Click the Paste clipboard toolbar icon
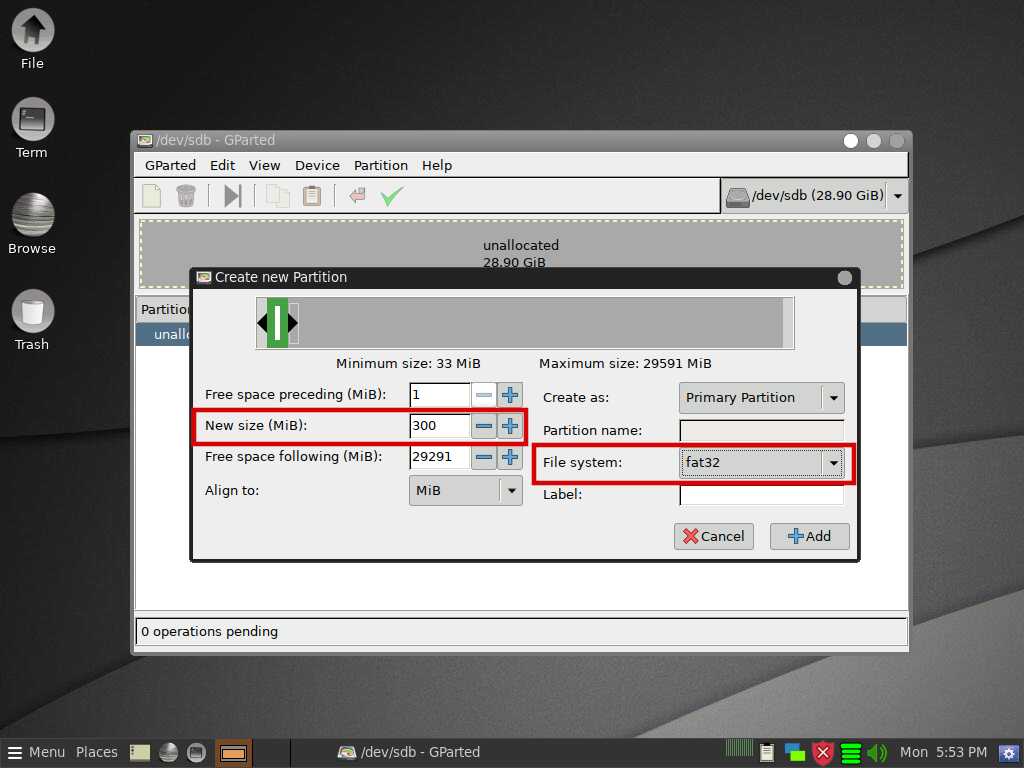The image size is (1024, 768). point(312,196)
